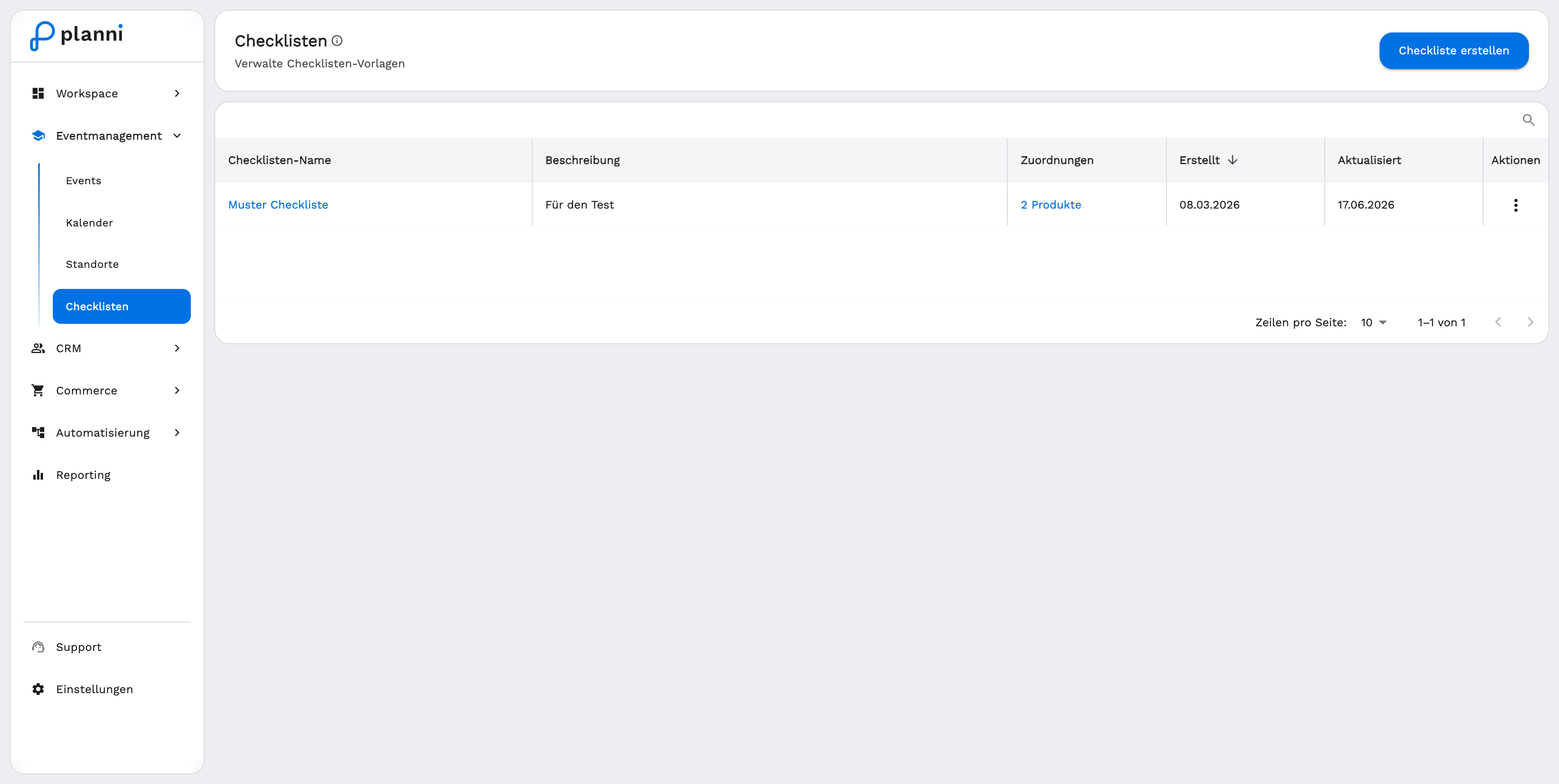Image resolution: width=1559 pixels, height=784 pixels.
Task: Click the Automatisierung workflow icon
Action: pos(38,433)
